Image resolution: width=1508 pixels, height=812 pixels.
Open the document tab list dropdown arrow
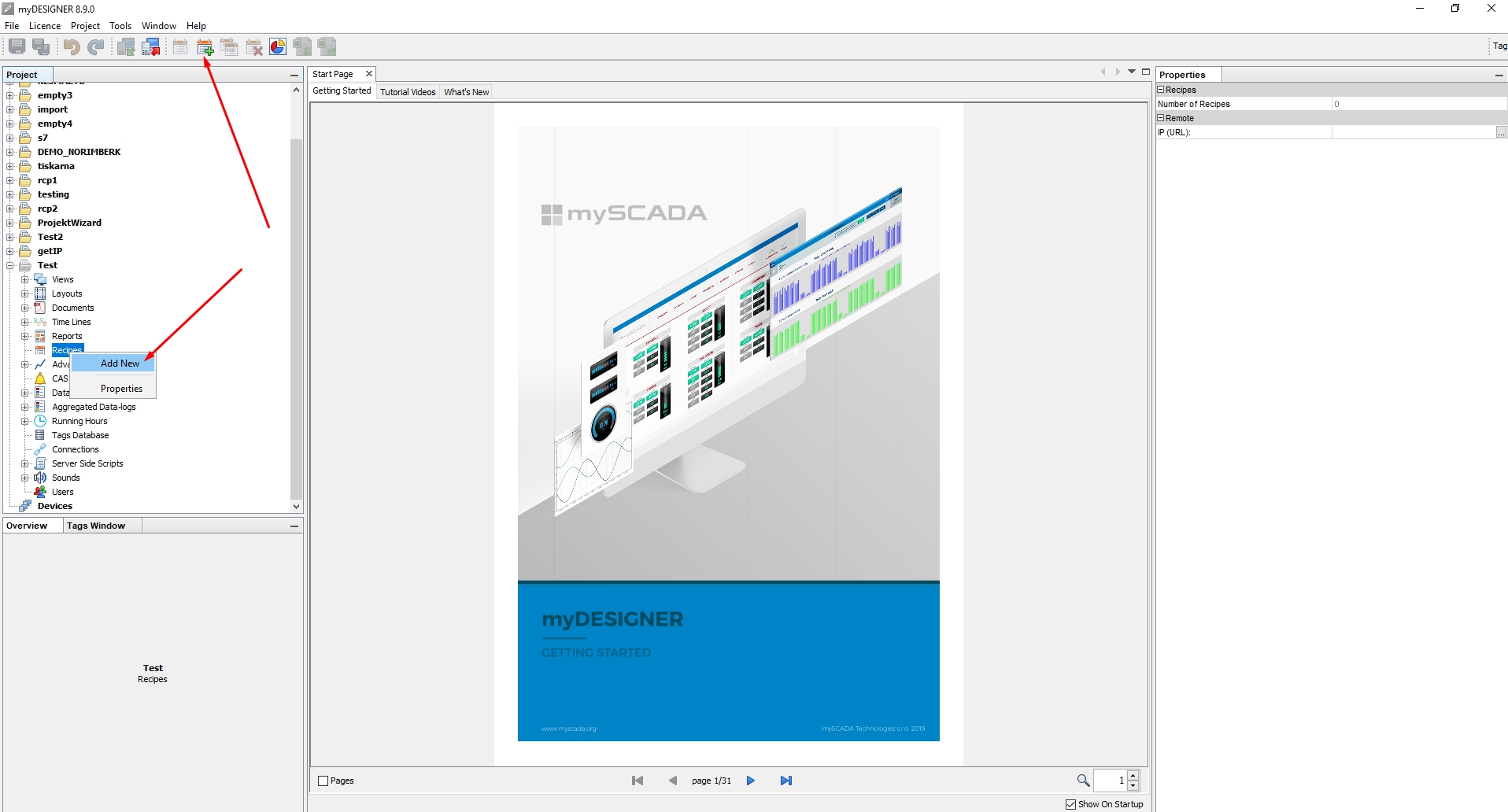[1132, 72]
